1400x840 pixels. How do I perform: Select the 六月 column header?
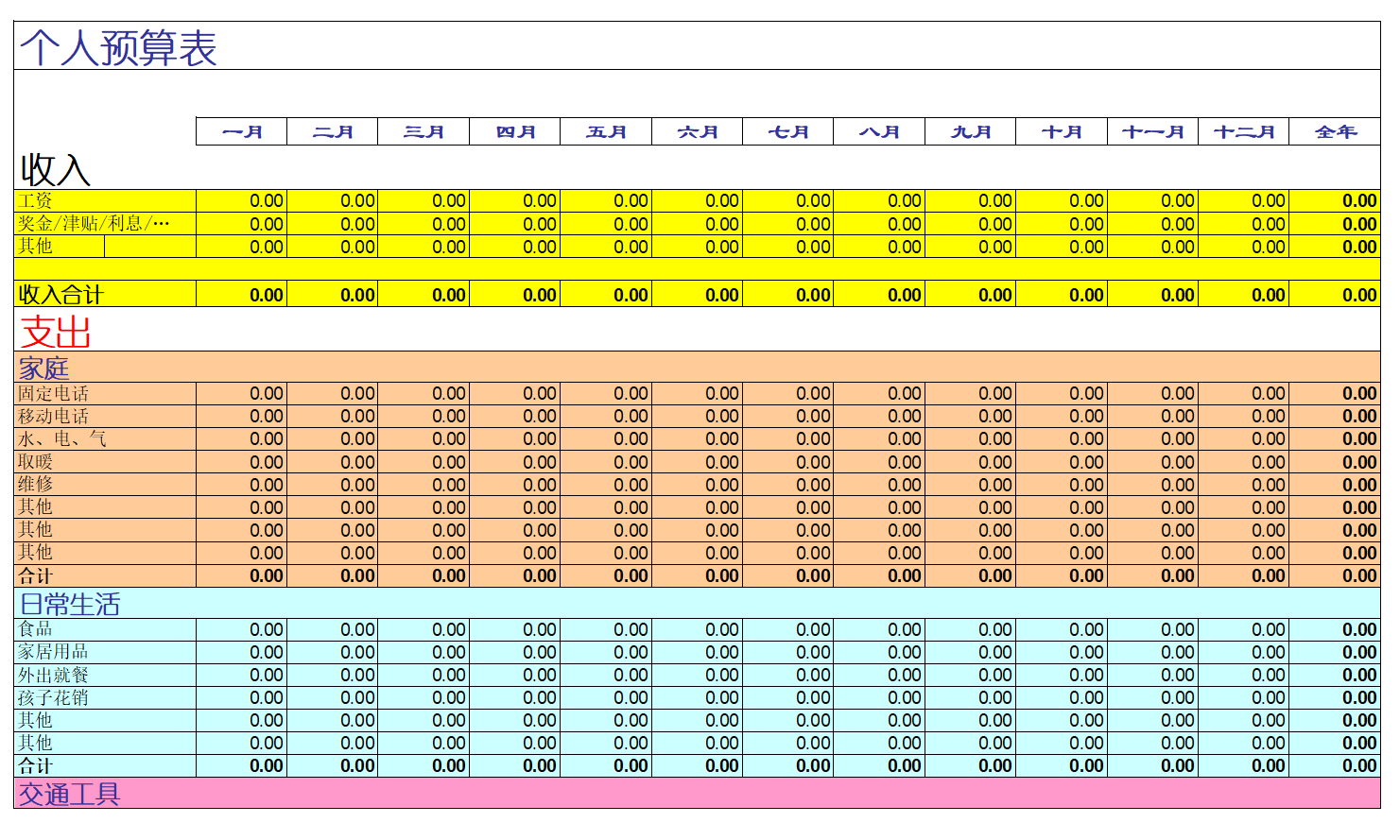point(698,131)
